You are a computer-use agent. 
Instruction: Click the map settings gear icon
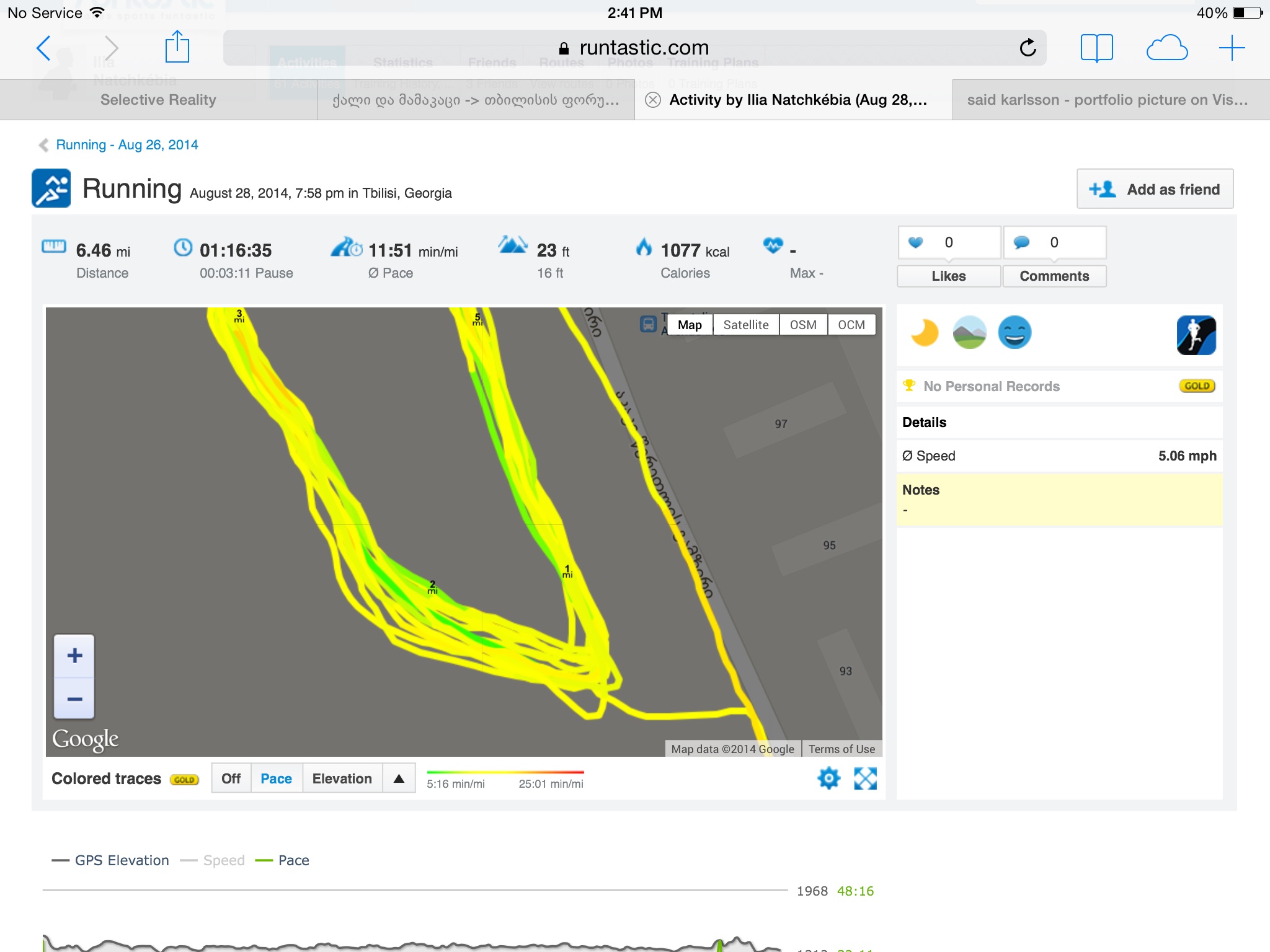coord(828,778)
